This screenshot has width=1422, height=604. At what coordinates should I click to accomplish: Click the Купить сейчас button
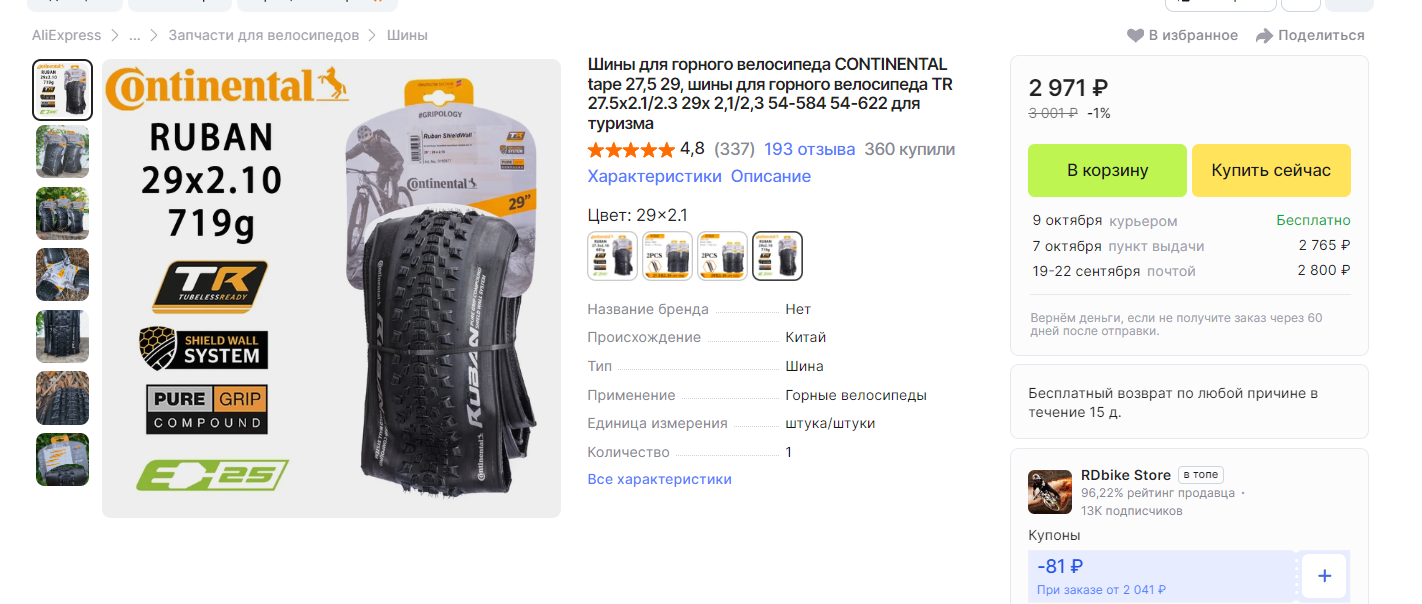coord(1271,170)
